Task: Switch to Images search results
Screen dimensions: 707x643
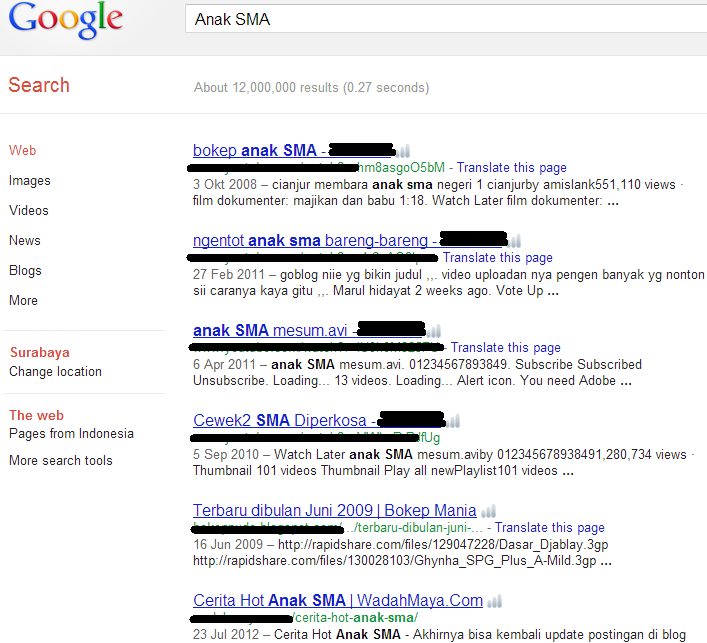Action: click(30, 180)
